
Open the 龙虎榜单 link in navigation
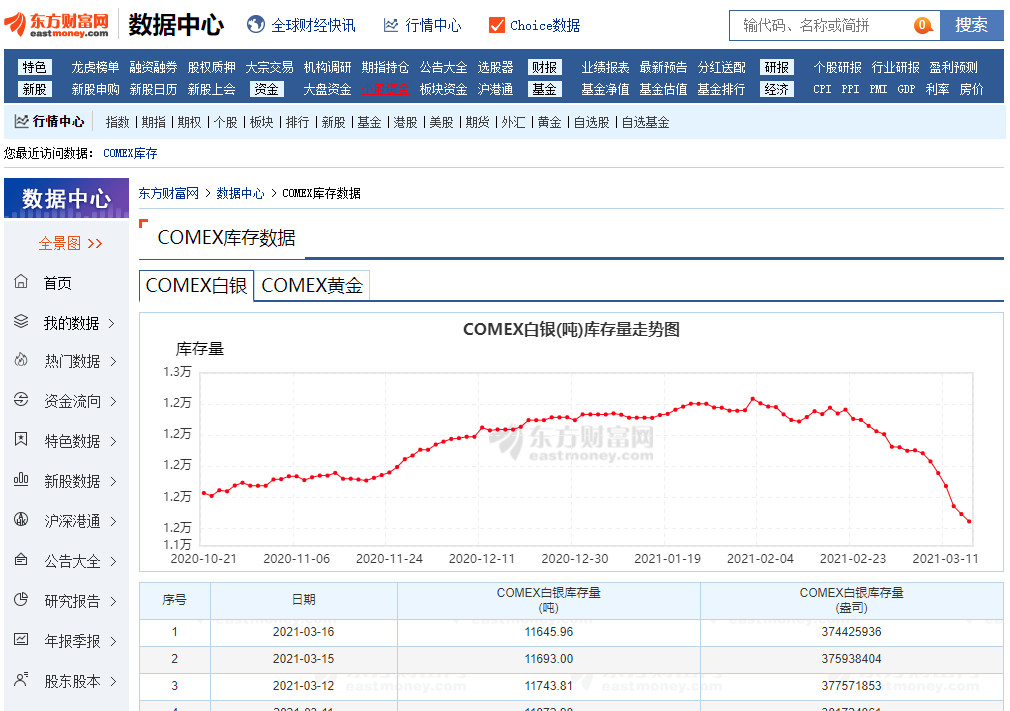tap(95, 67)
